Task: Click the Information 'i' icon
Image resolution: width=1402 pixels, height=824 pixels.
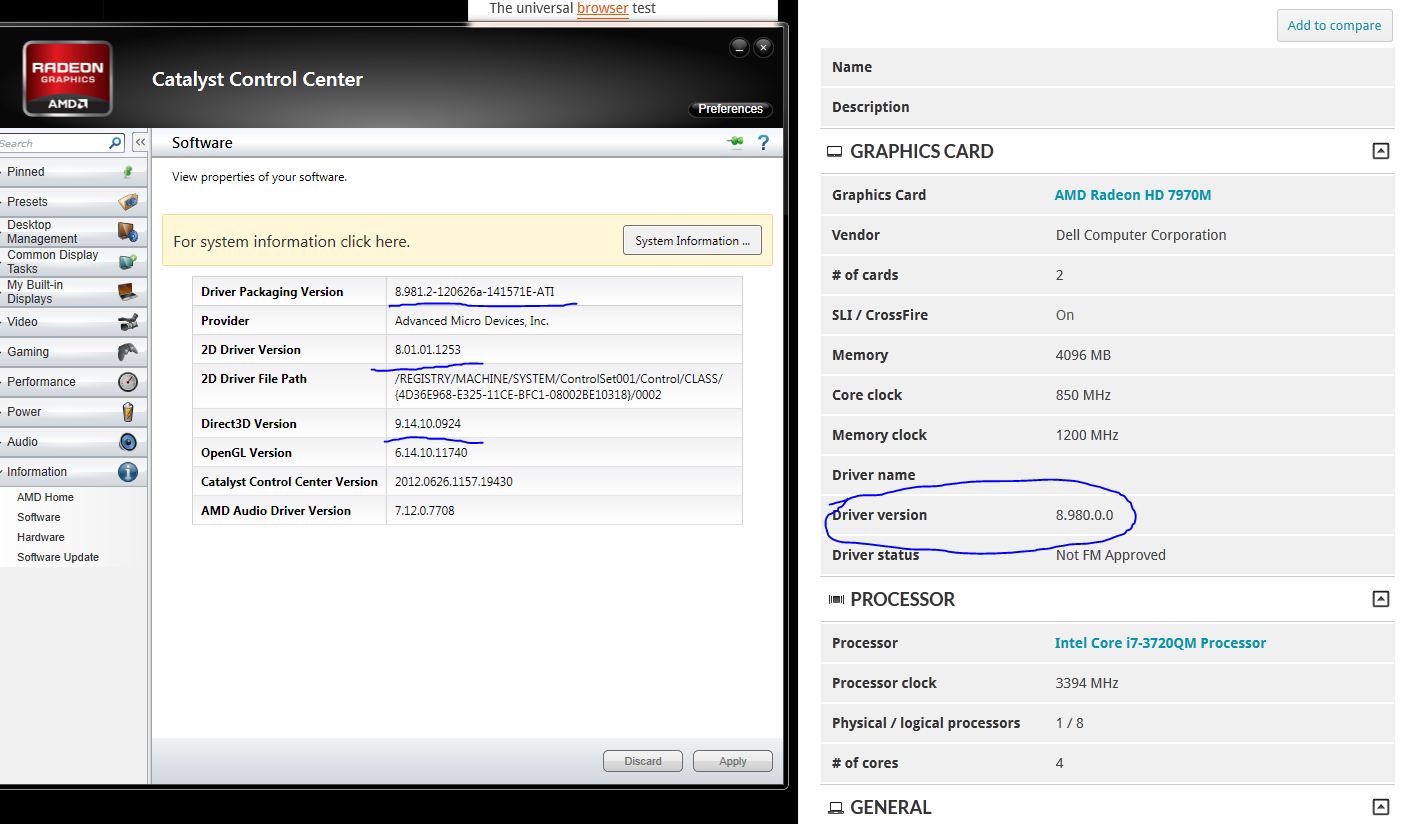Action: [x=128, y=472]
